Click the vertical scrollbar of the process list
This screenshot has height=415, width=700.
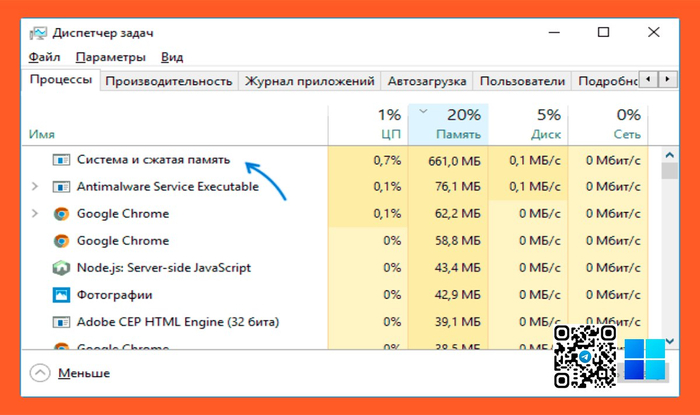tap(669, 250)
